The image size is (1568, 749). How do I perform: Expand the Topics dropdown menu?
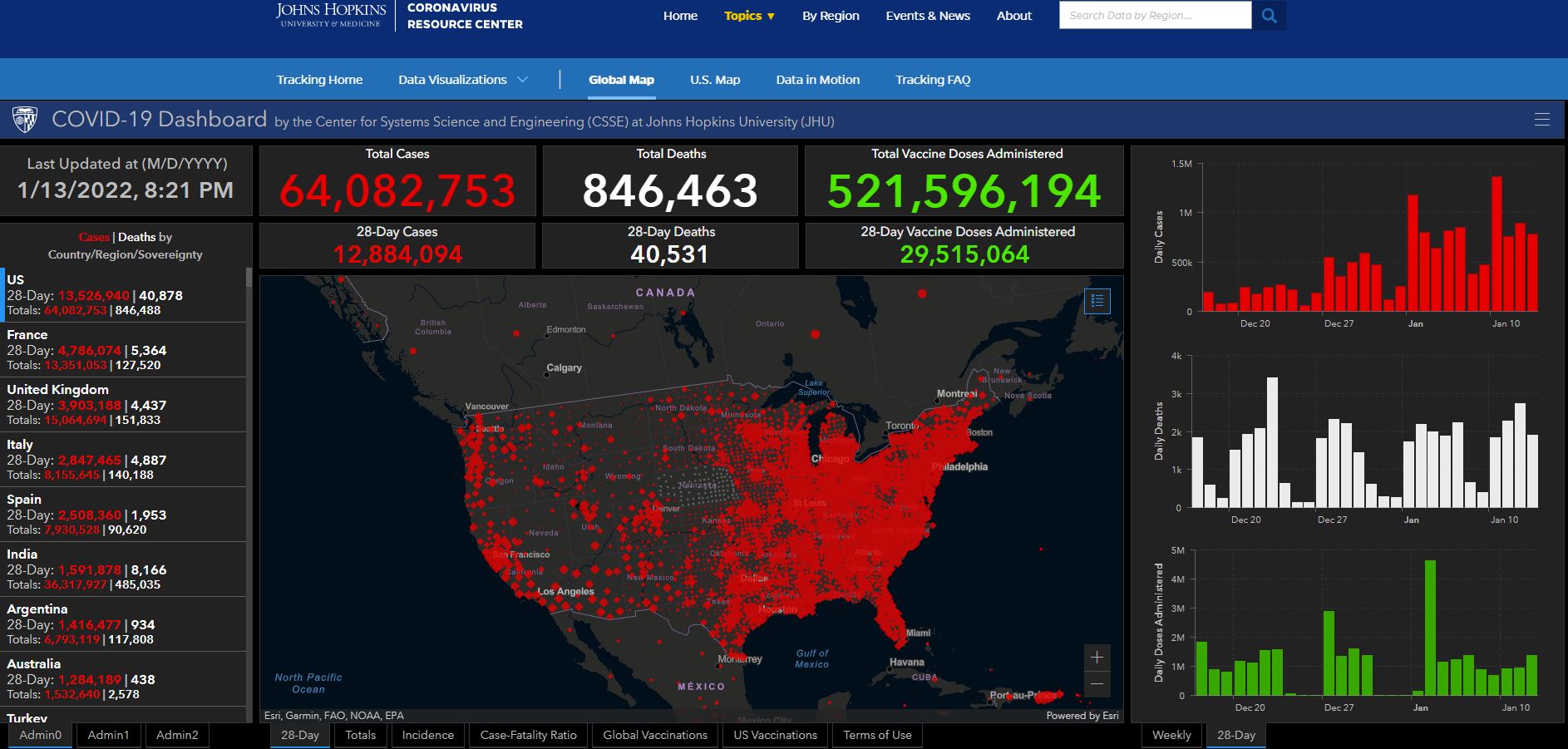(x=749, y=16)
